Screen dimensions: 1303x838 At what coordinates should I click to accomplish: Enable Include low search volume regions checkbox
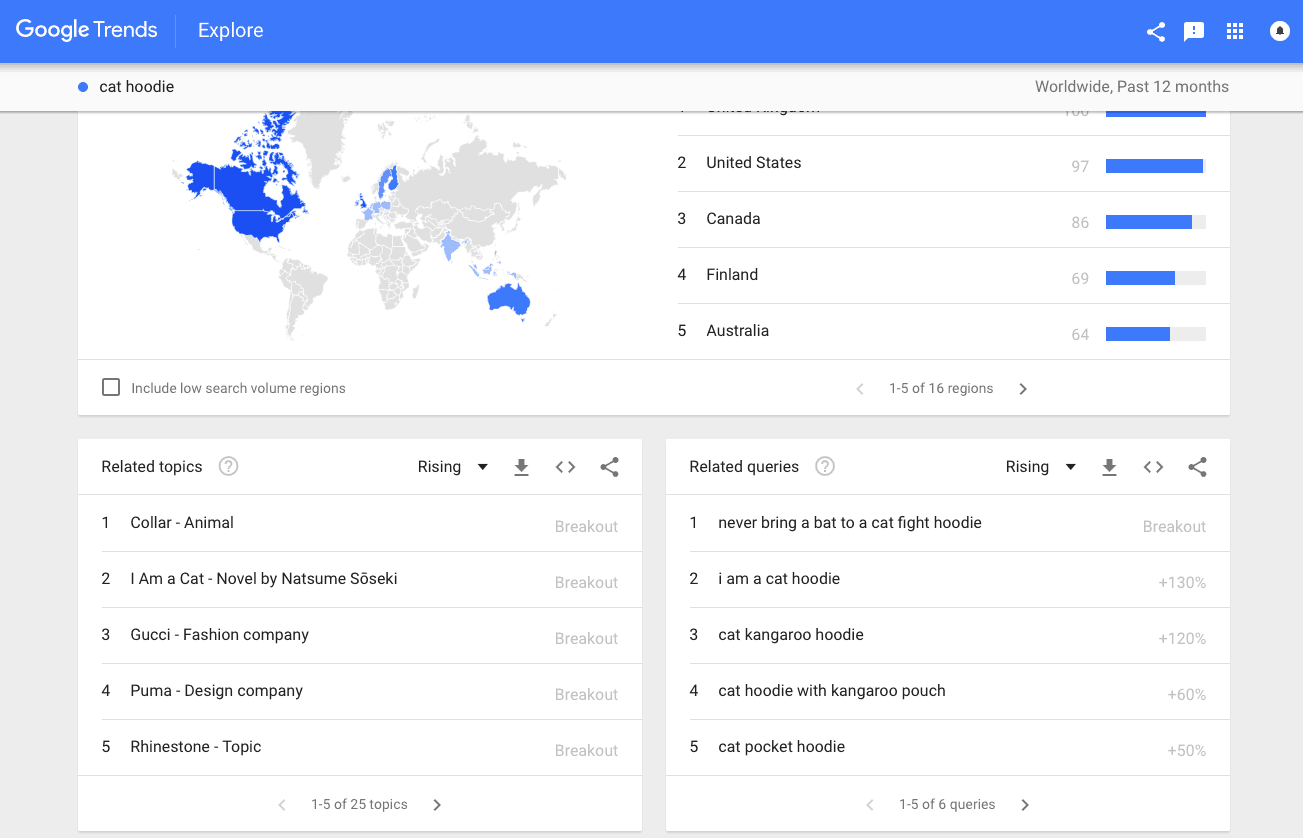[x=111, y=387]
